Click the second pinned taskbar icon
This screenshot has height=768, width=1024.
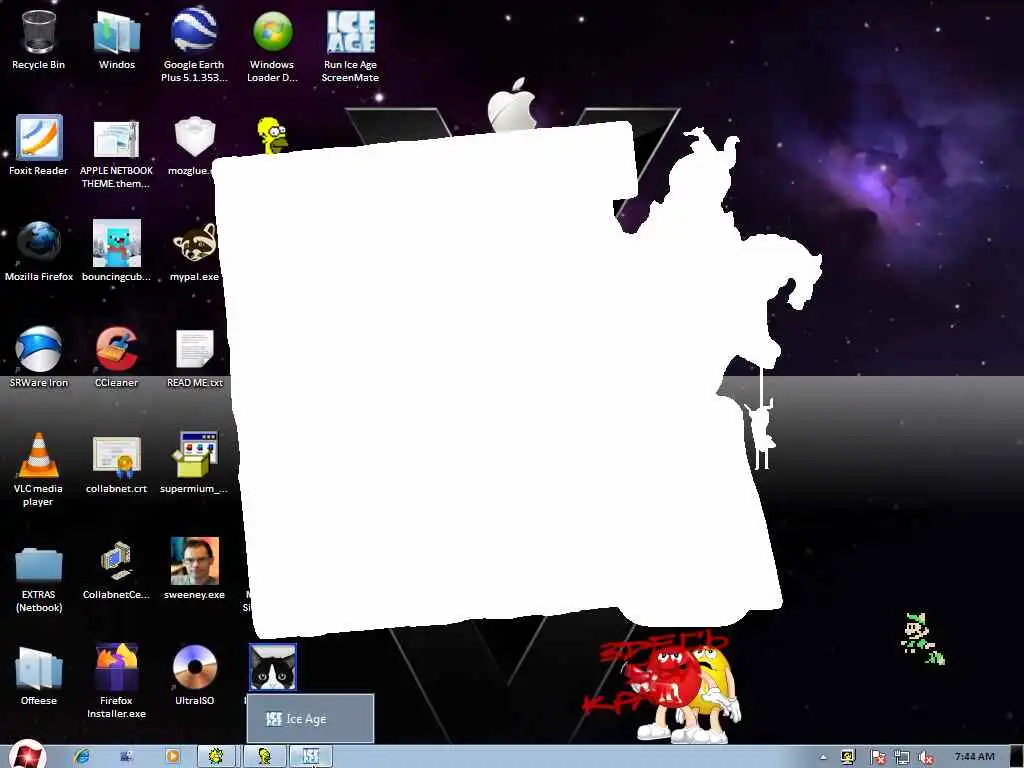pos(127,756)
